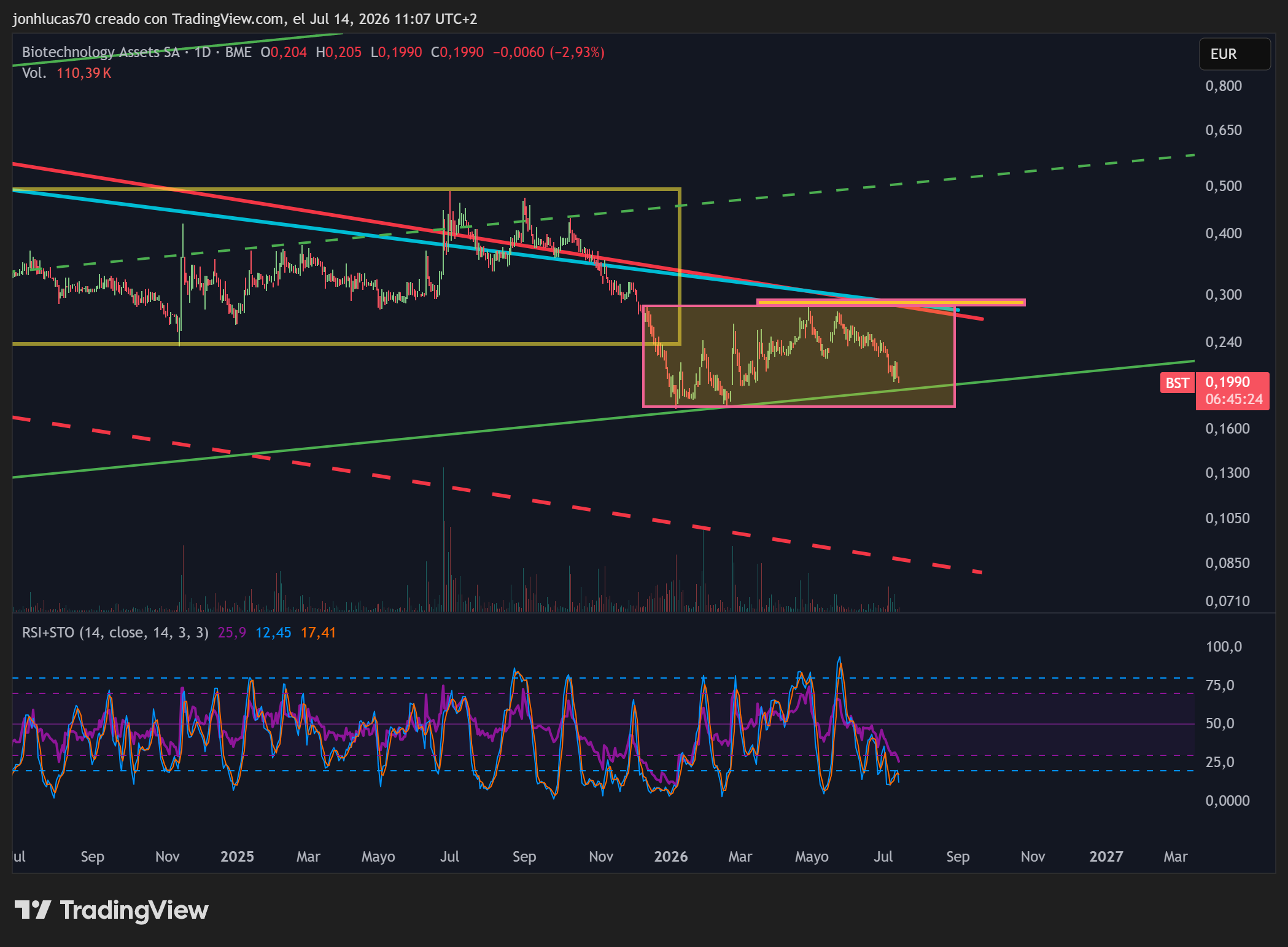Select the 2025 time axis marker

(237, 856)
